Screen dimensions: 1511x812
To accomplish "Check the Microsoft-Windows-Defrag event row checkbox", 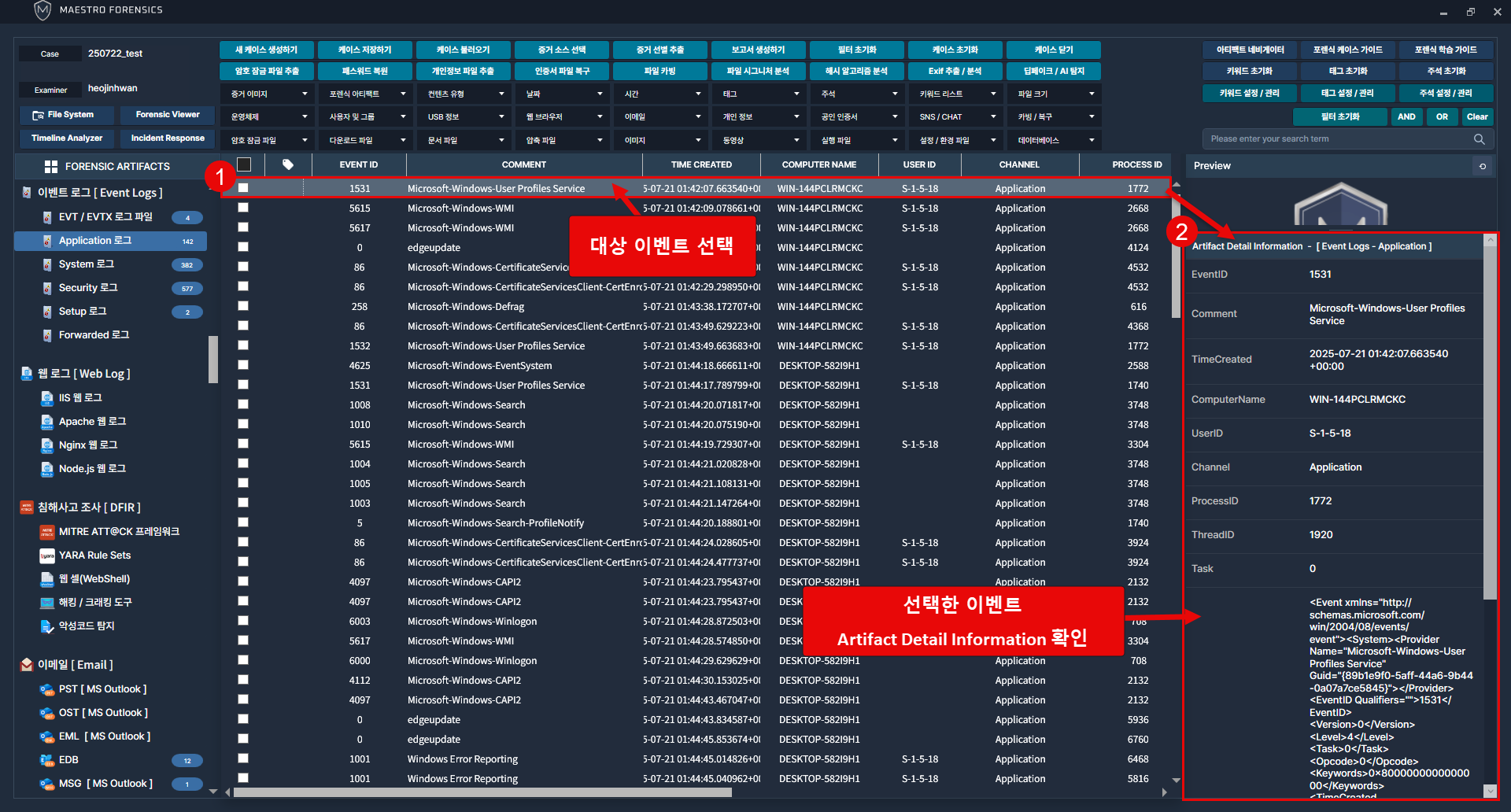I will point(243,306).
